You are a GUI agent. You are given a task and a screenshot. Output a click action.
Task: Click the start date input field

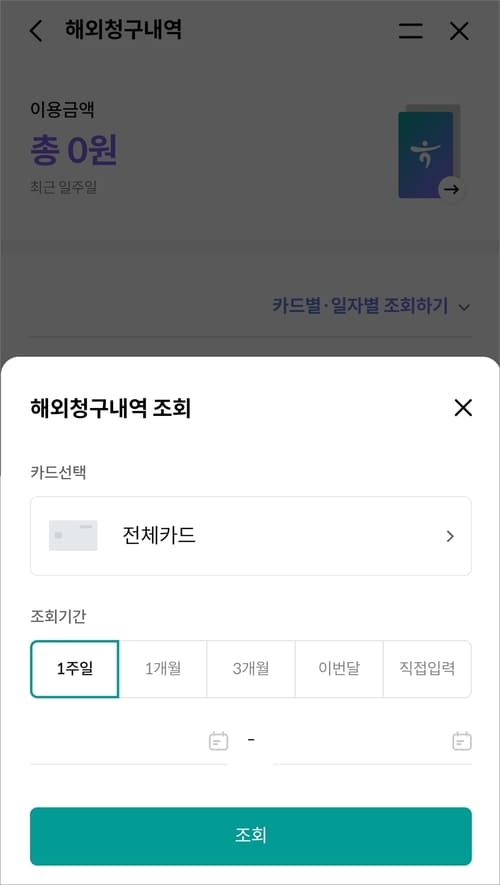click(129, 741)
